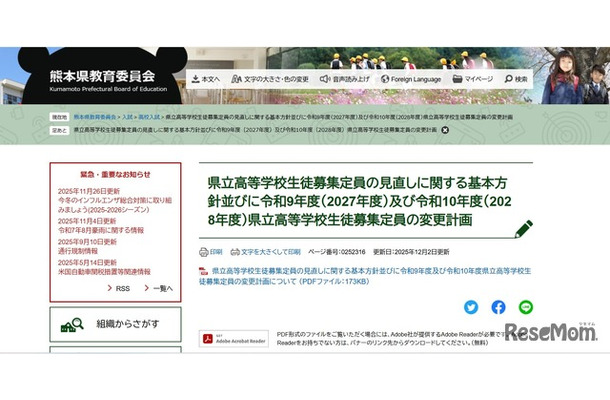Share page on LINE
The image size is (610, 400).
(x=526, y=307)
